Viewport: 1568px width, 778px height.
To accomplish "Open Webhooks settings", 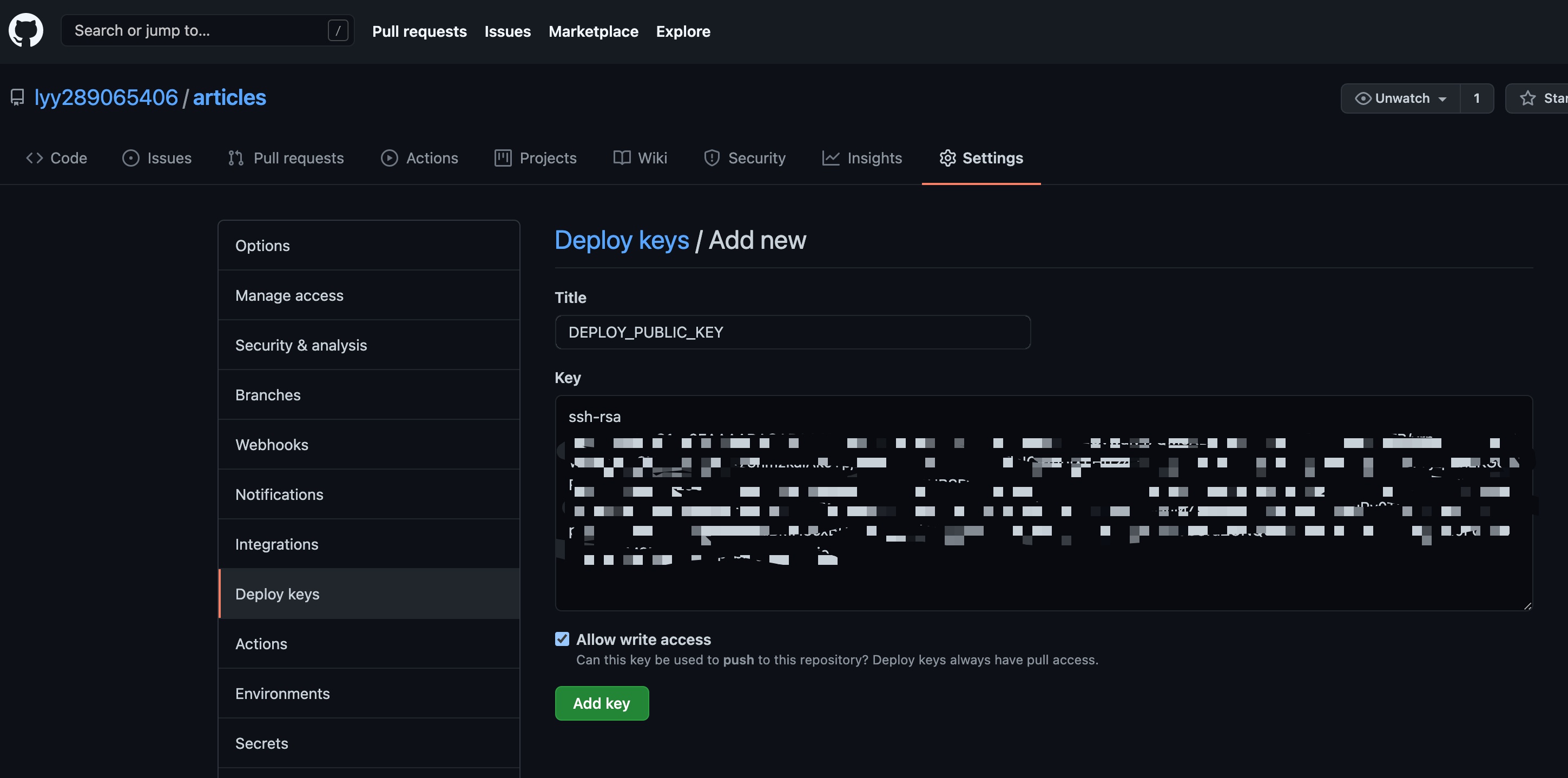I will click(369, 444).
